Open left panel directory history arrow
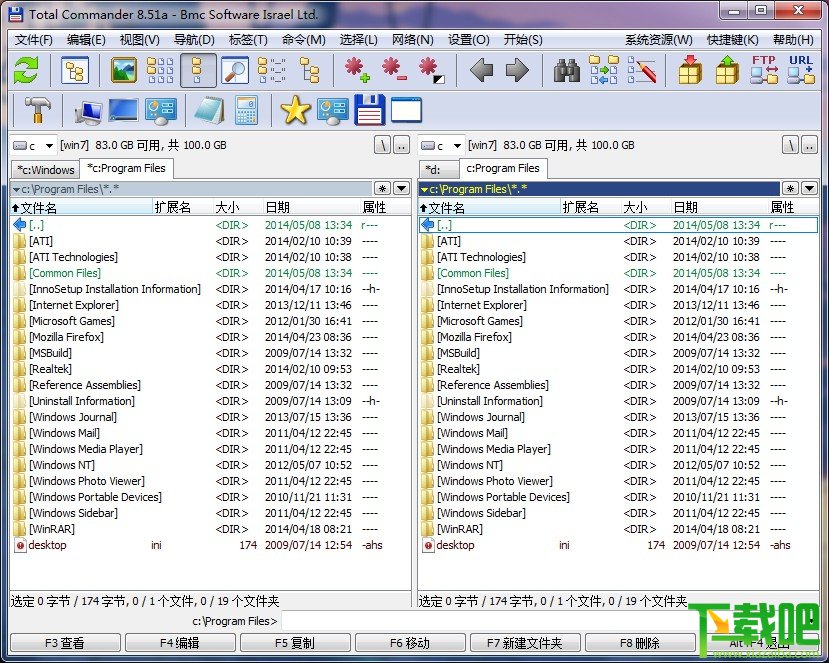The width and height of the screenshot is (829, 663). click(401, 188)
